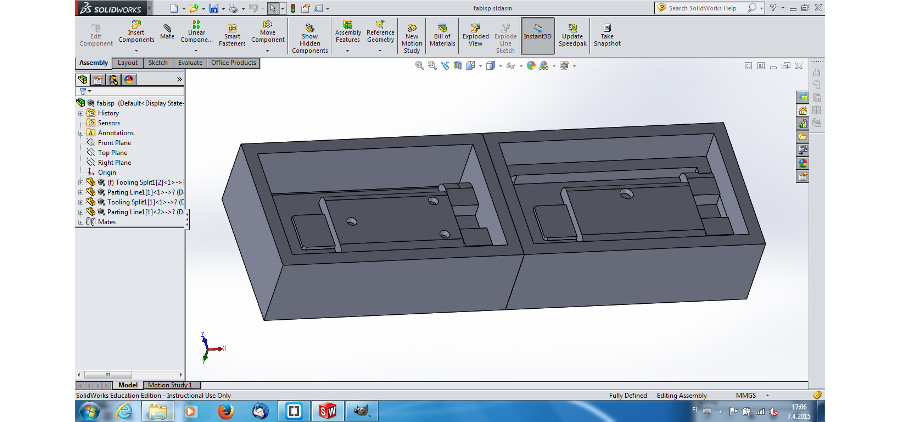The image size is (900, 422).
Task: Click the Save icon
Action: point(214,9)
